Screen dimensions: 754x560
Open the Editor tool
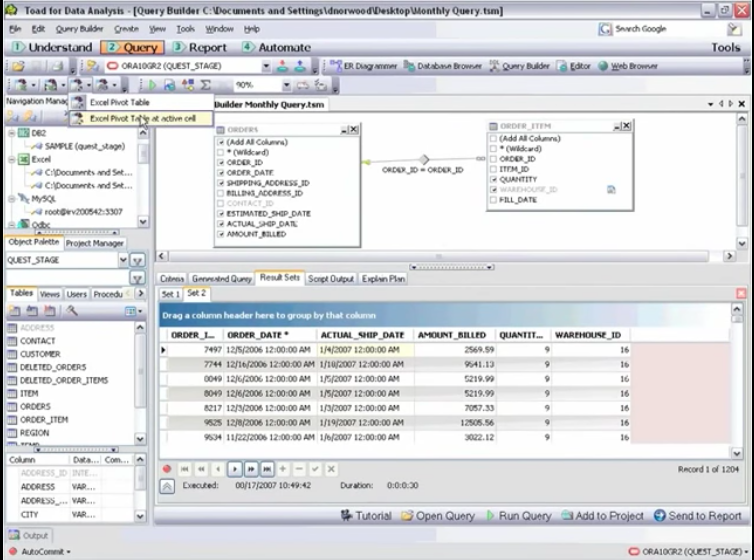pyautogui.click(x=574, y=66)
